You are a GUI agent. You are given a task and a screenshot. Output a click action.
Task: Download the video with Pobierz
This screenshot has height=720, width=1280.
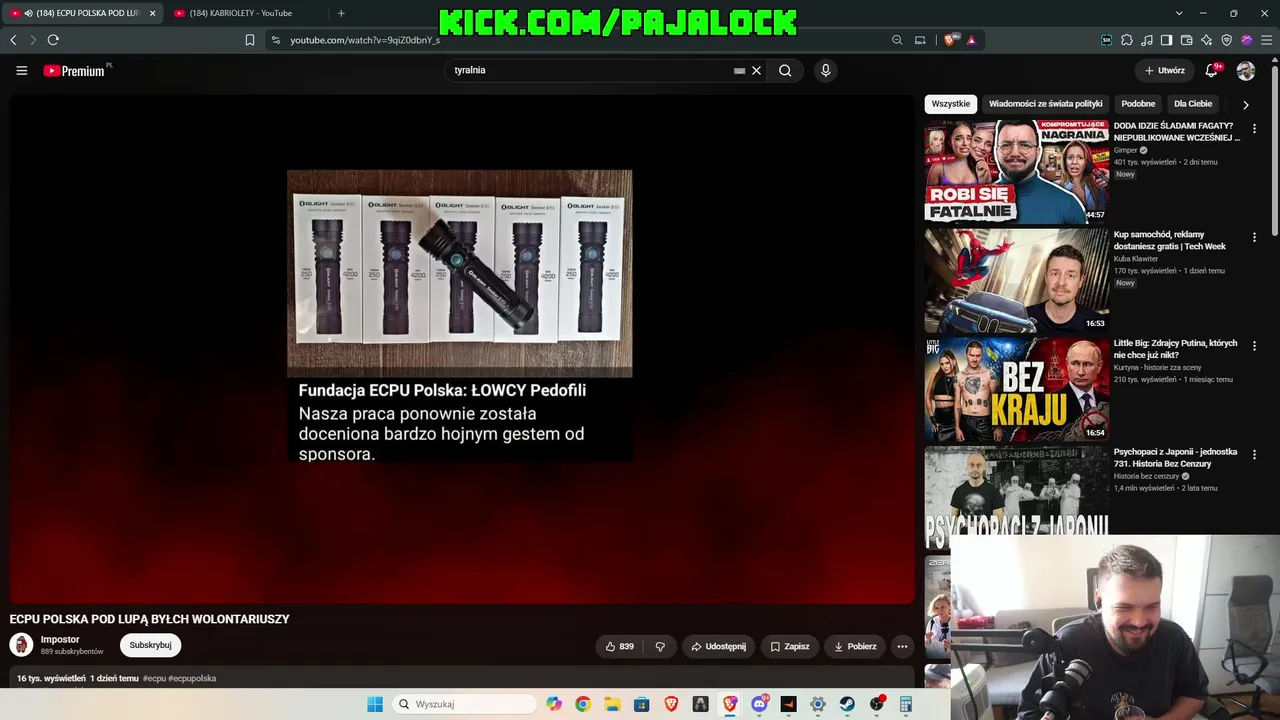[856, 646]
